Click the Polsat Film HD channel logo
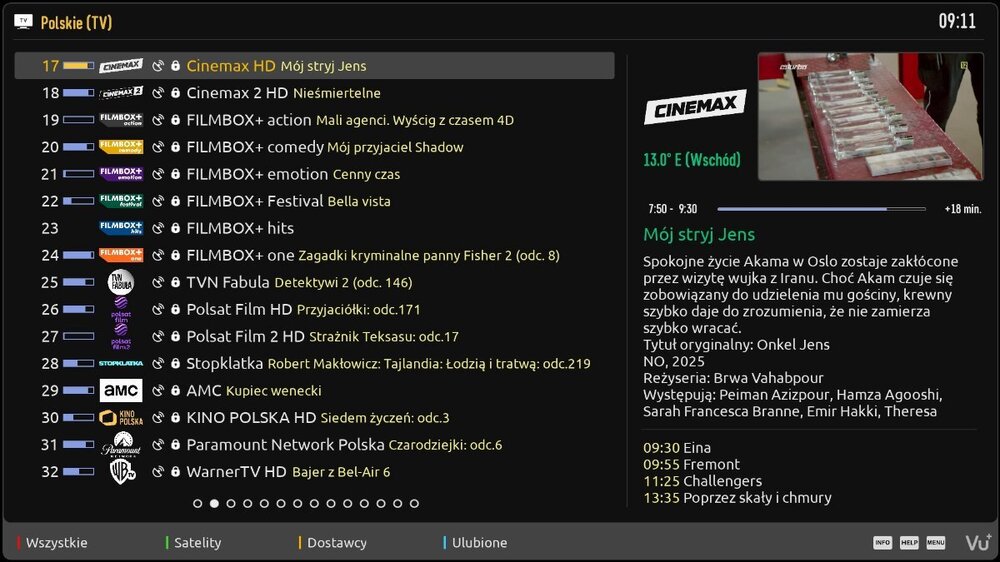The image size is (1000, 562). [121, 309]
